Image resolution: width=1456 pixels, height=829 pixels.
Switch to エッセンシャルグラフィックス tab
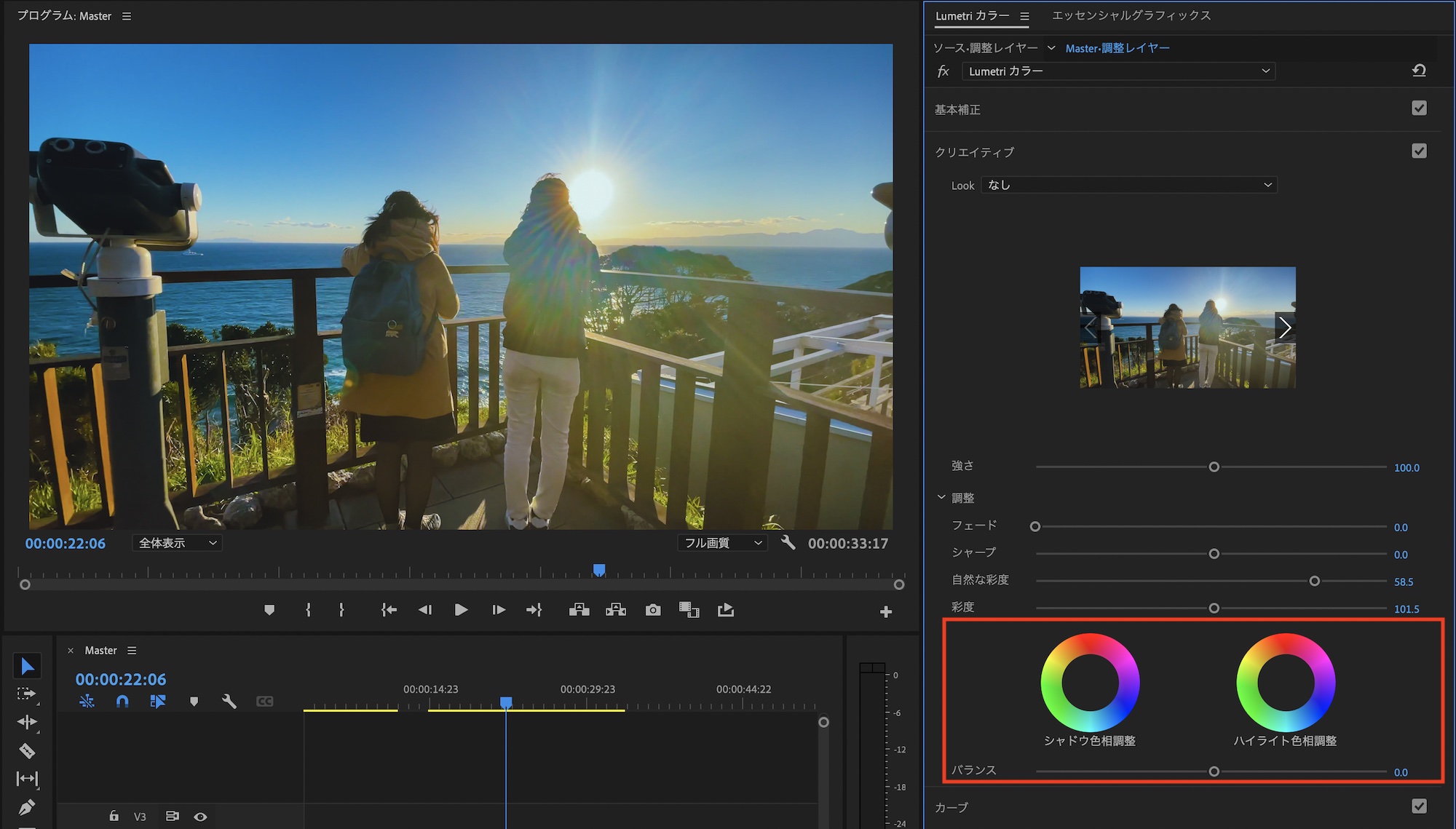coord(1131,15)
